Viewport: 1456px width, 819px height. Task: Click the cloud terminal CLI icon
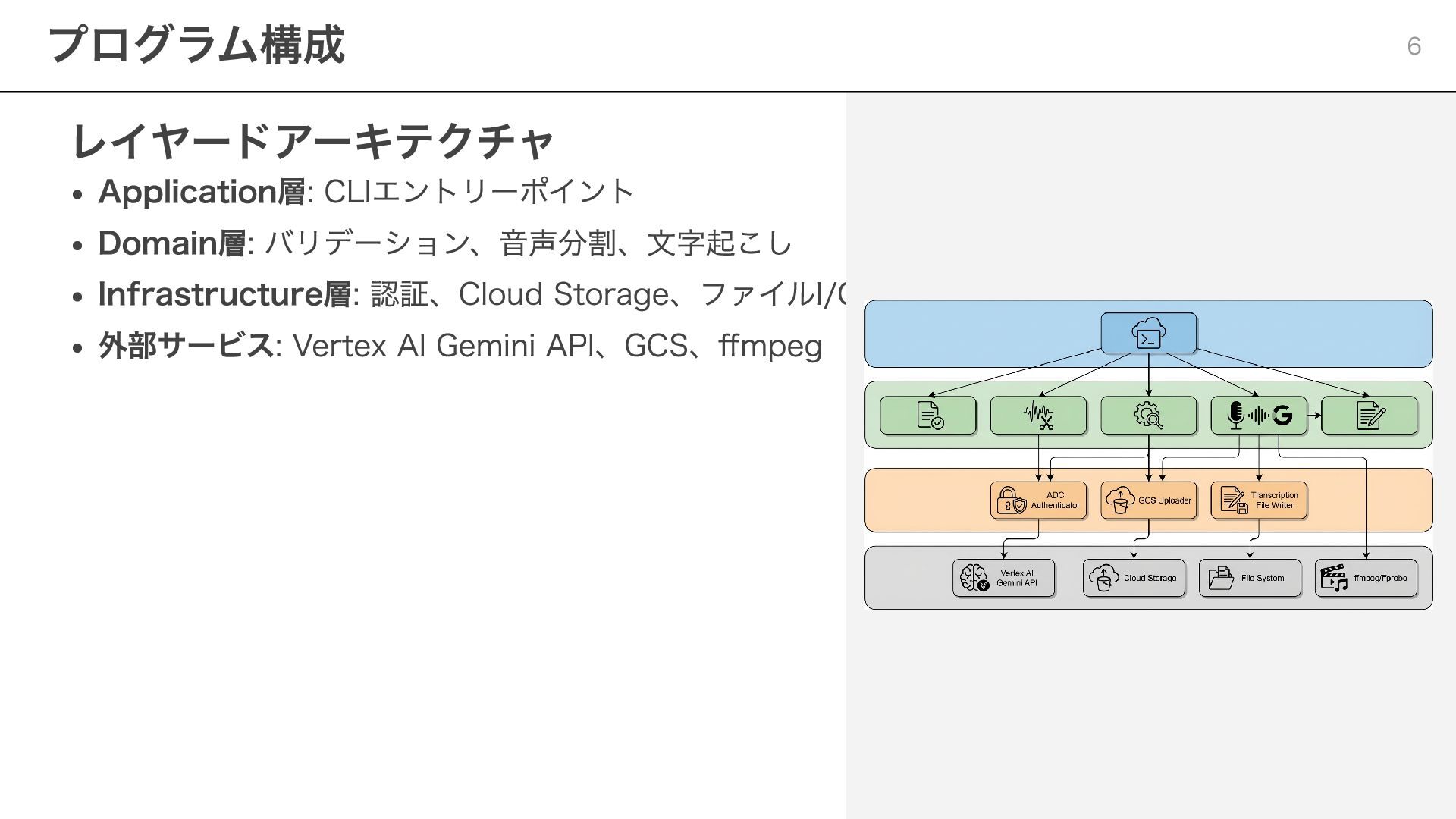tap(1148, 334)
